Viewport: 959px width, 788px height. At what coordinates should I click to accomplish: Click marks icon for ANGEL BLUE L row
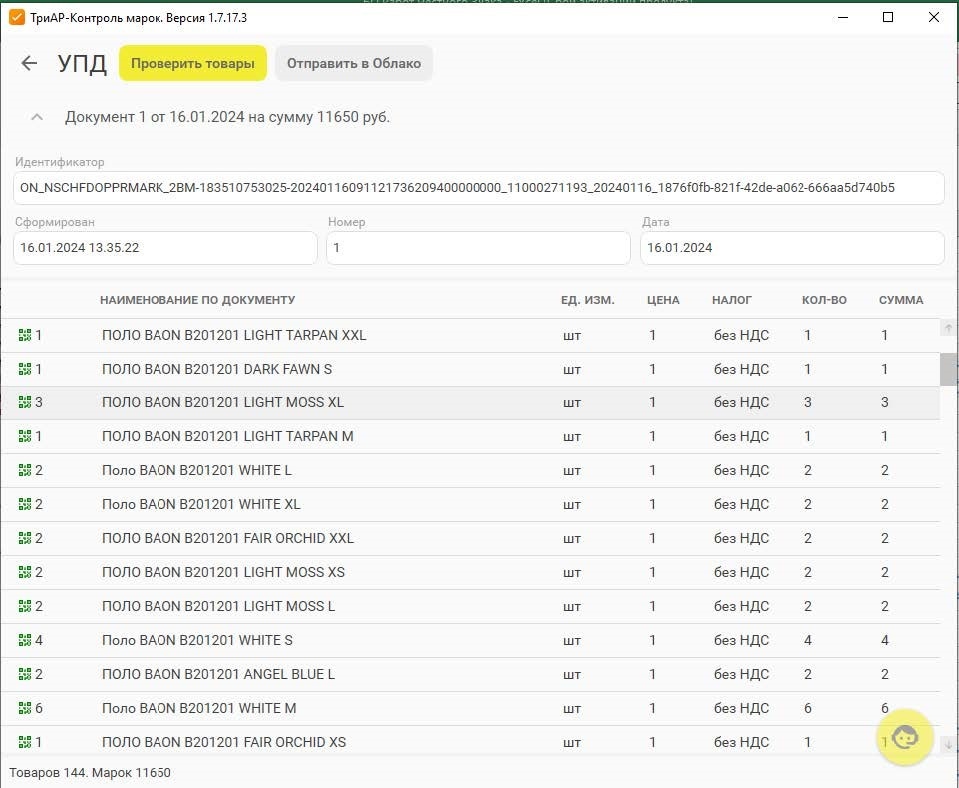(24, 674)
